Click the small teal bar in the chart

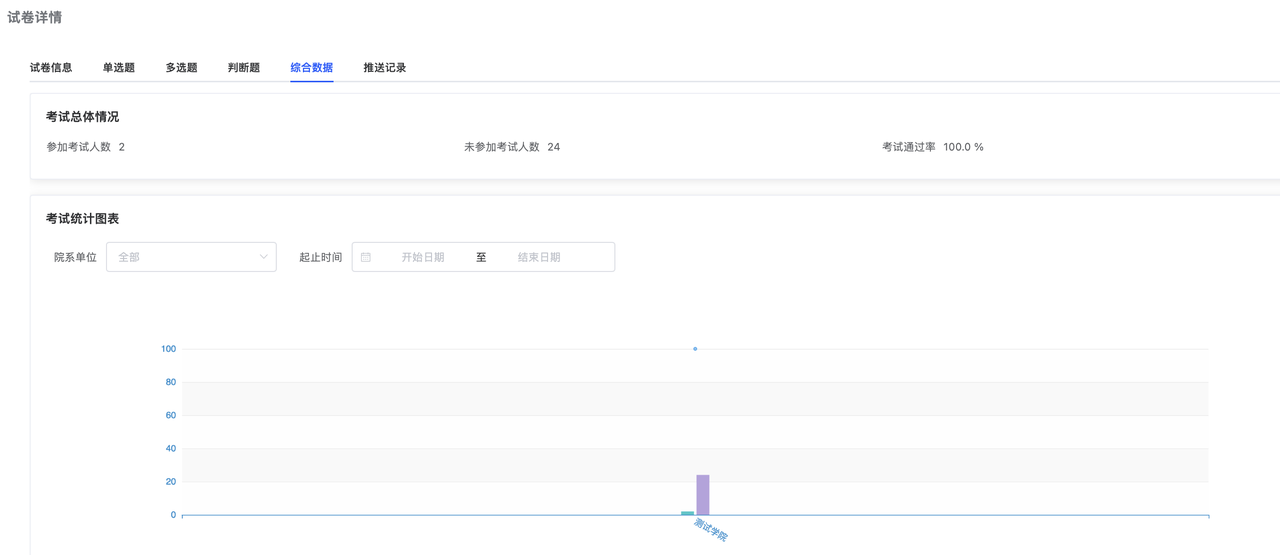pyautogui.click(x=687, y=513)
